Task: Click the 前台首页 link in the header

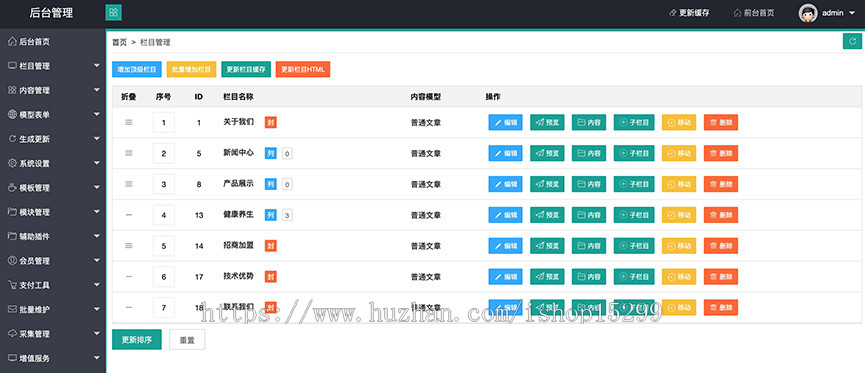Action: pos(754,13)
